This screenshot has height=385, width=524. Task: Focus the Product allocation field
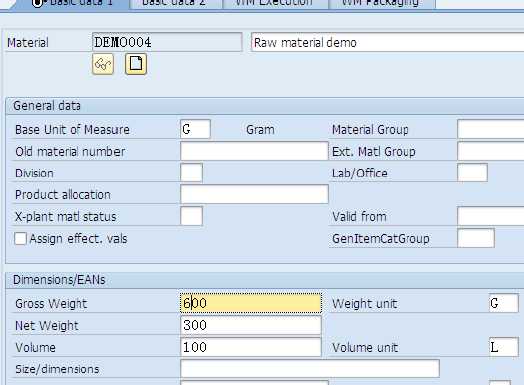click(x=254, y=194)
